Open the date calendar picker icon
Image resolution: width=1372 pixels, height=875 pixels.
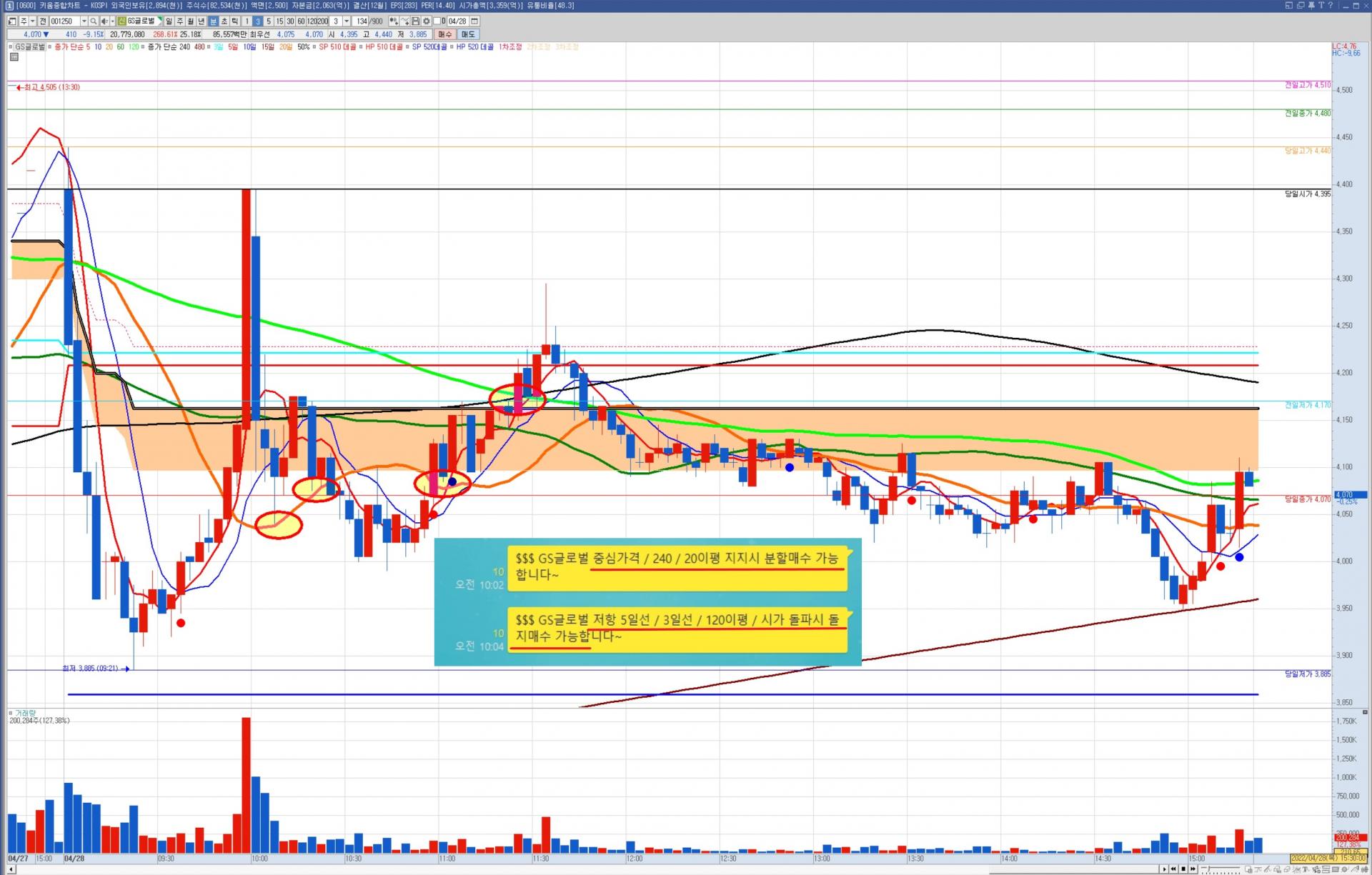(474, 21)
